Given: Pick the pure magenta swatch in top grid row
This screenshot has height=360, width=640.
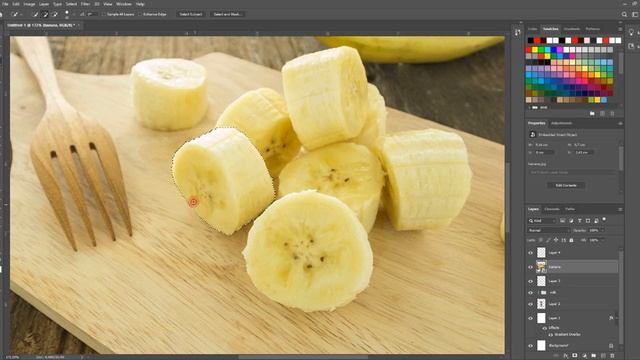Looking at the screenshot, I should pyautogui.click(x=560, y=50).
